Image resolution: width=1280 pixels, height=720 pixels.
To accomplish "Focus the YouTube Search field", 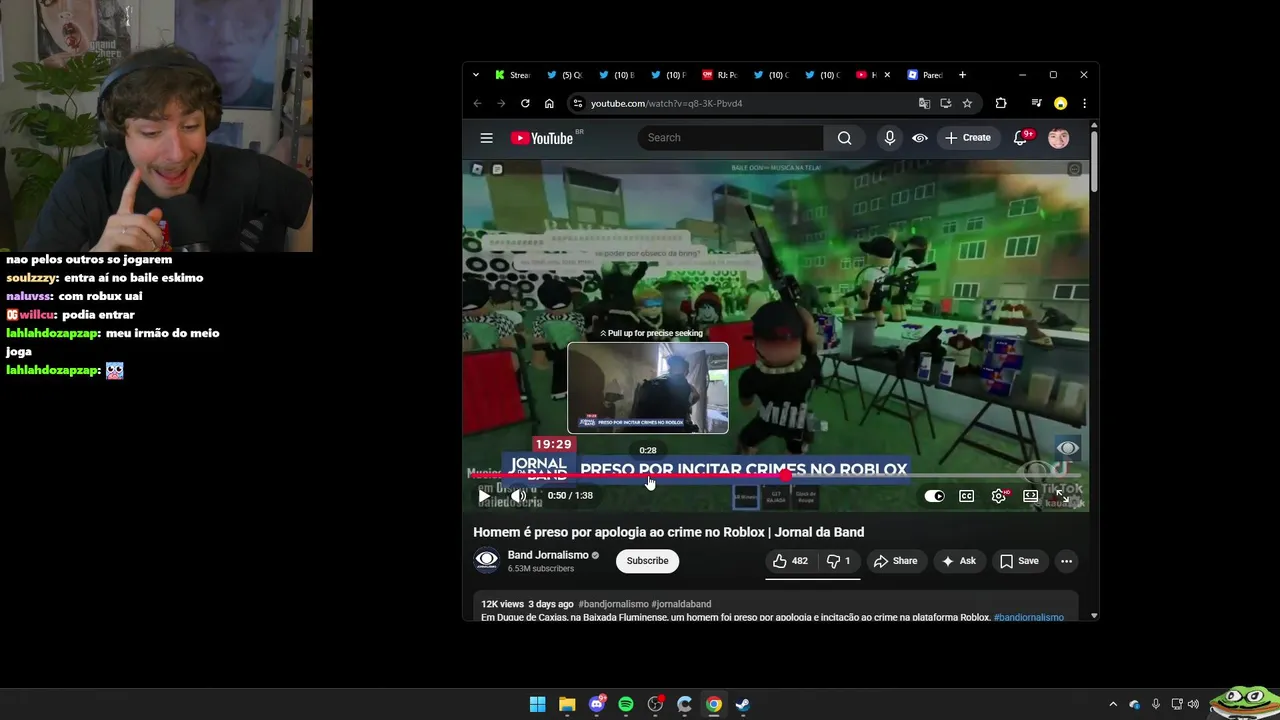I will click(x=730, y=138).
